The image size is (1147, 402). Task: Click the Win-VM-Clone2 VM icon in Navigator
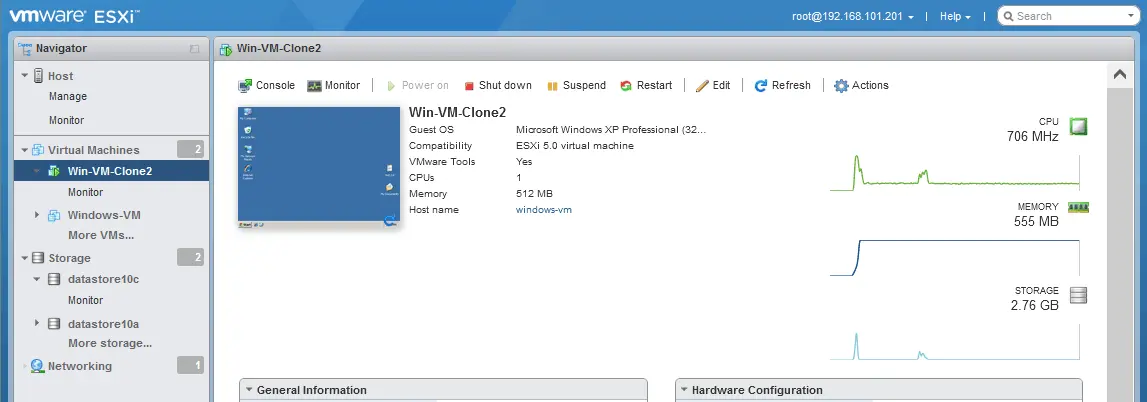(x=55, y=171)
